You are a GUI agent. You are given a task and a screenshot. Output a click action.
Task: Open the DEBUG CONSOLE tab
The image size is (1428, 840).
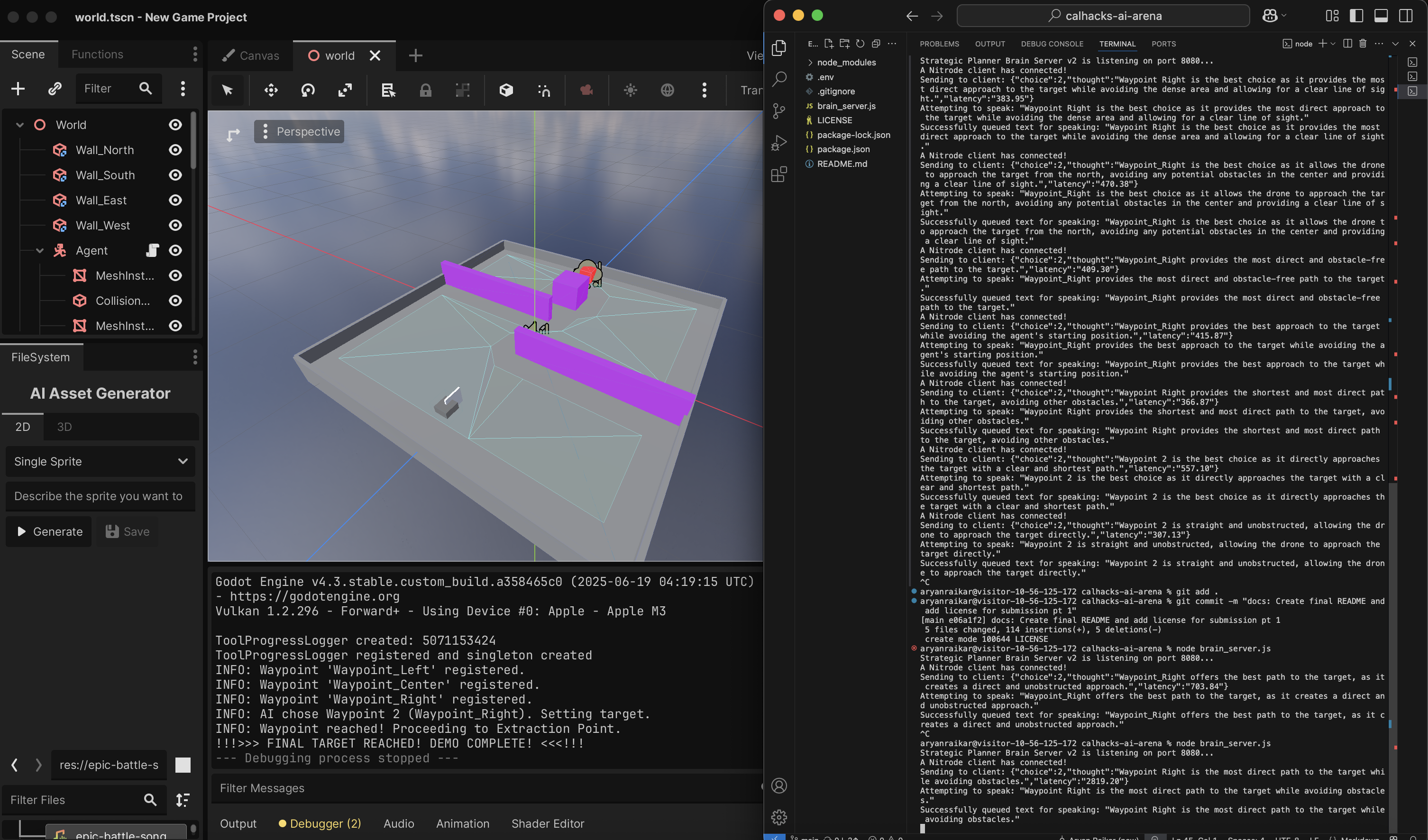[x=1052, y=44]
